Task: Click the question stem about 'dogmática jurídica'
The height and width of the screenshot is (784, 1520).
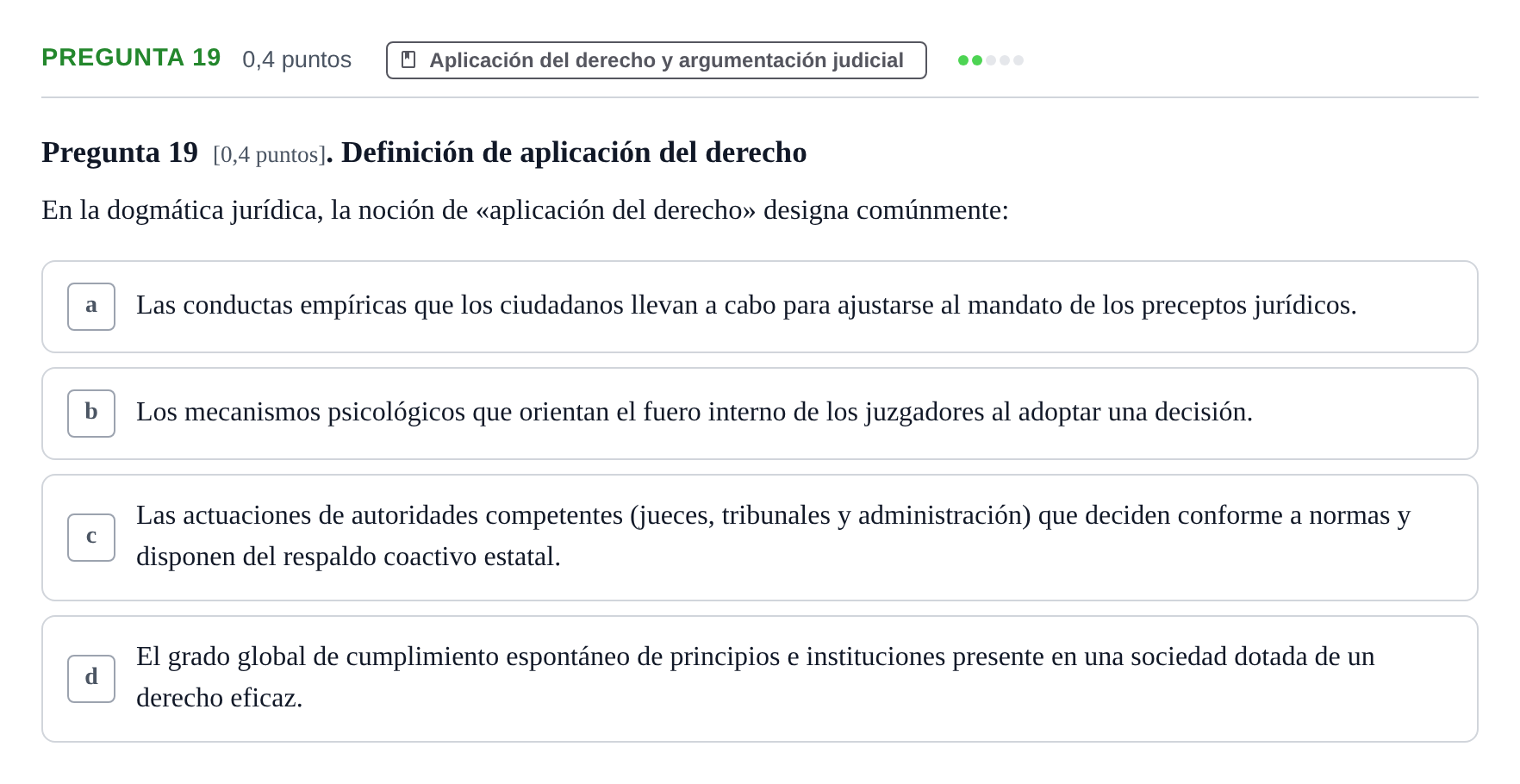Action: [x=525, y=210]
